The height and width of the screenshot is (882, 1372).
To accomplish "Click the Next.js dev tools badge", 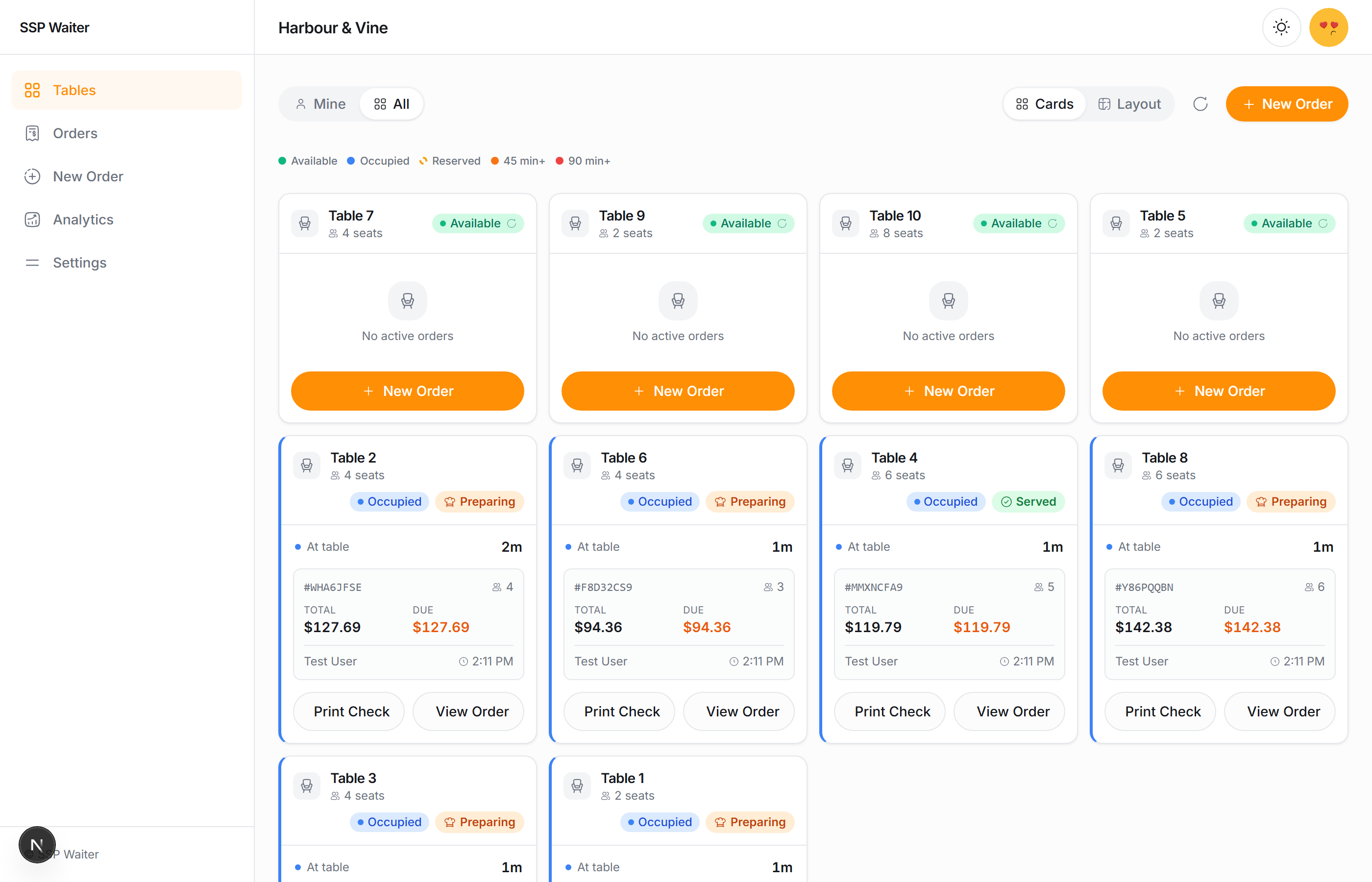I will [x=37, y=844].
